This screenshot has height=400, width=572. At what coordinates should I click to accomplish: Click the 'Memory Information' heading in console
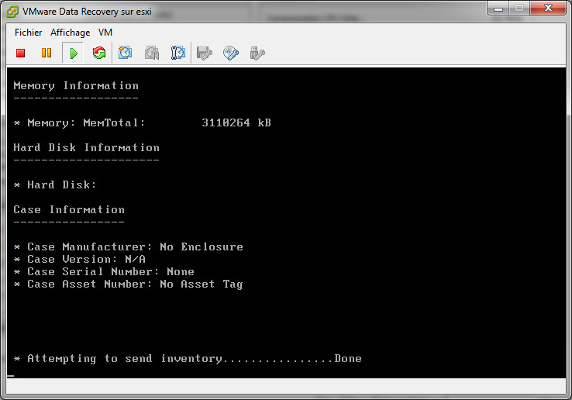coord(76,86)
